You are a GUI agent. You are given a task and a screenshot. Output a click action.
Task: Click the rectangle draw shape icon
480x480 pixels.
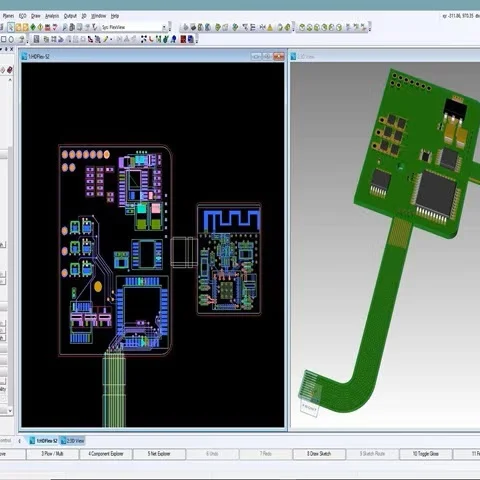(4, 39)
